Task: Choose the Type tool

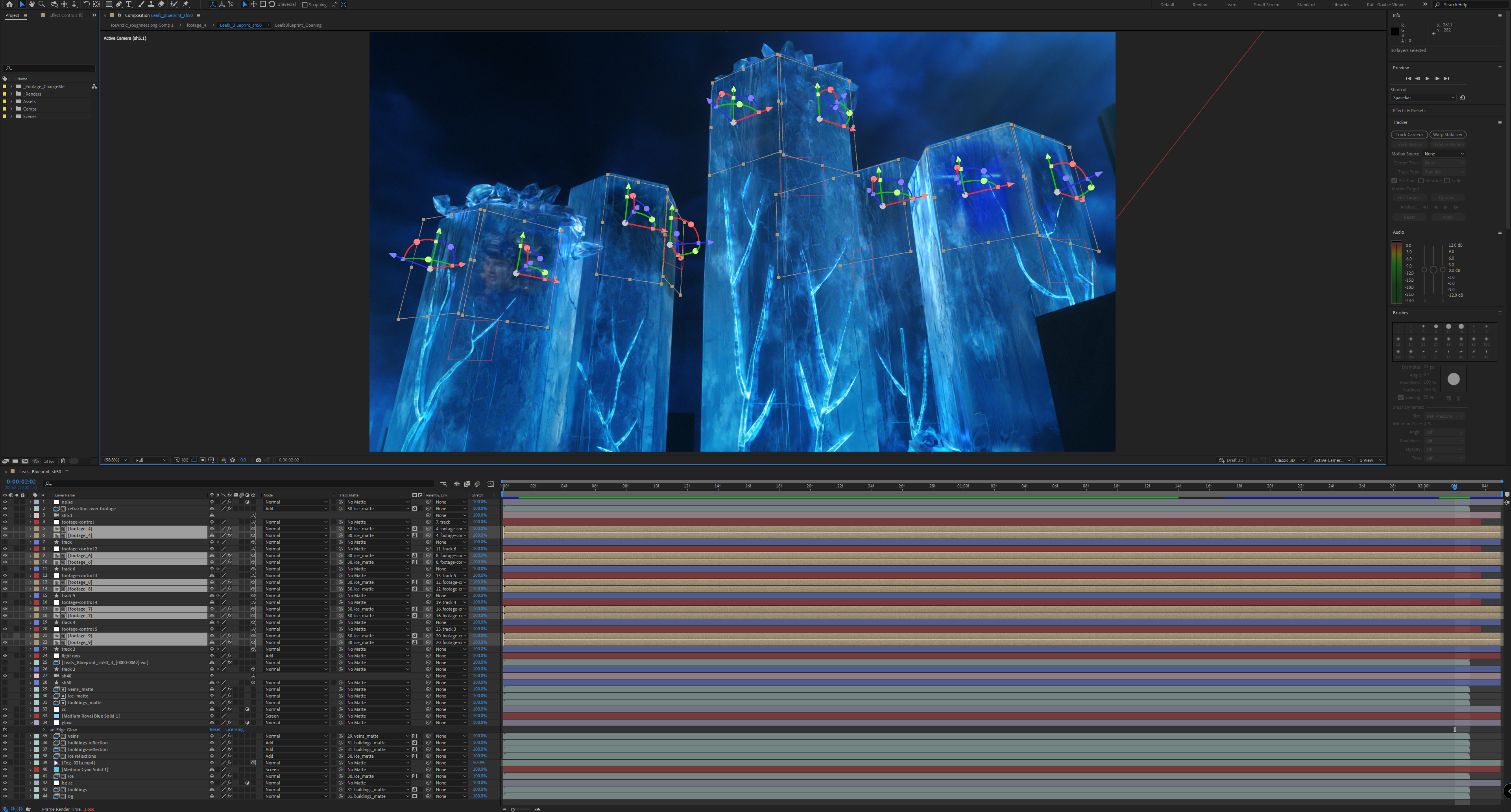Action: (x=129, y=4)
